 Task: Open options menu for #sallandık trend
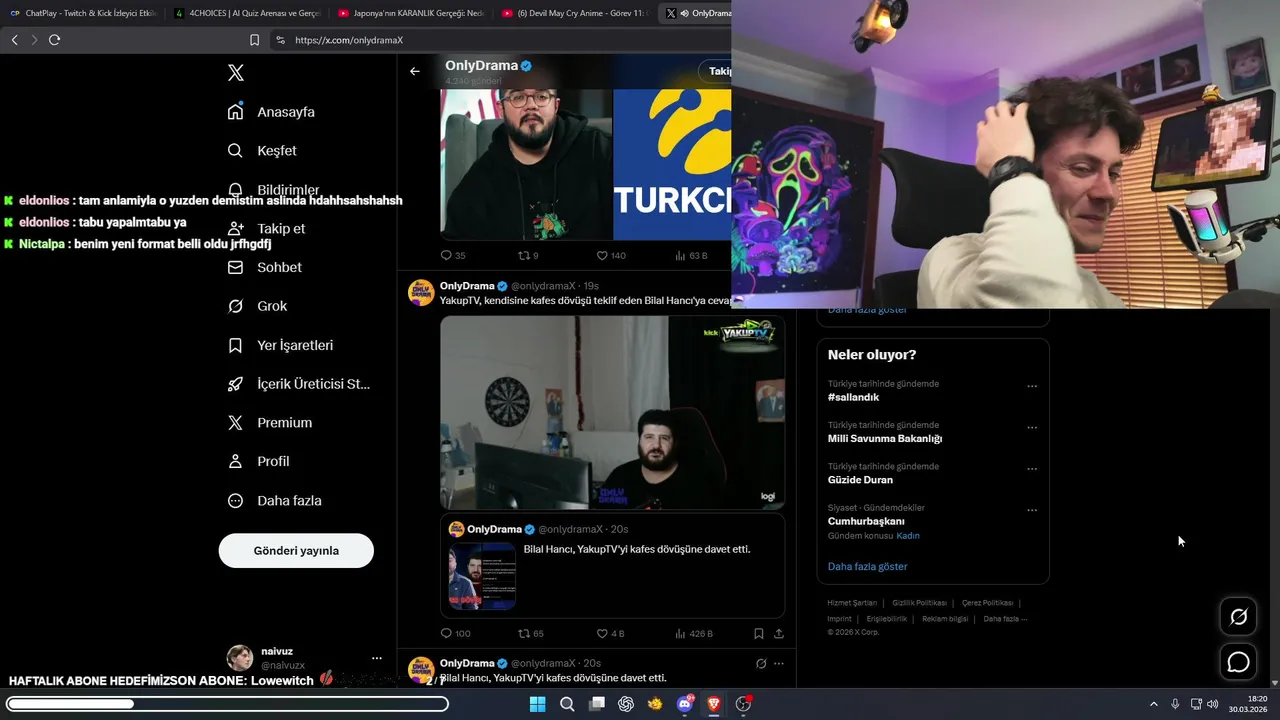[1032, 386]
